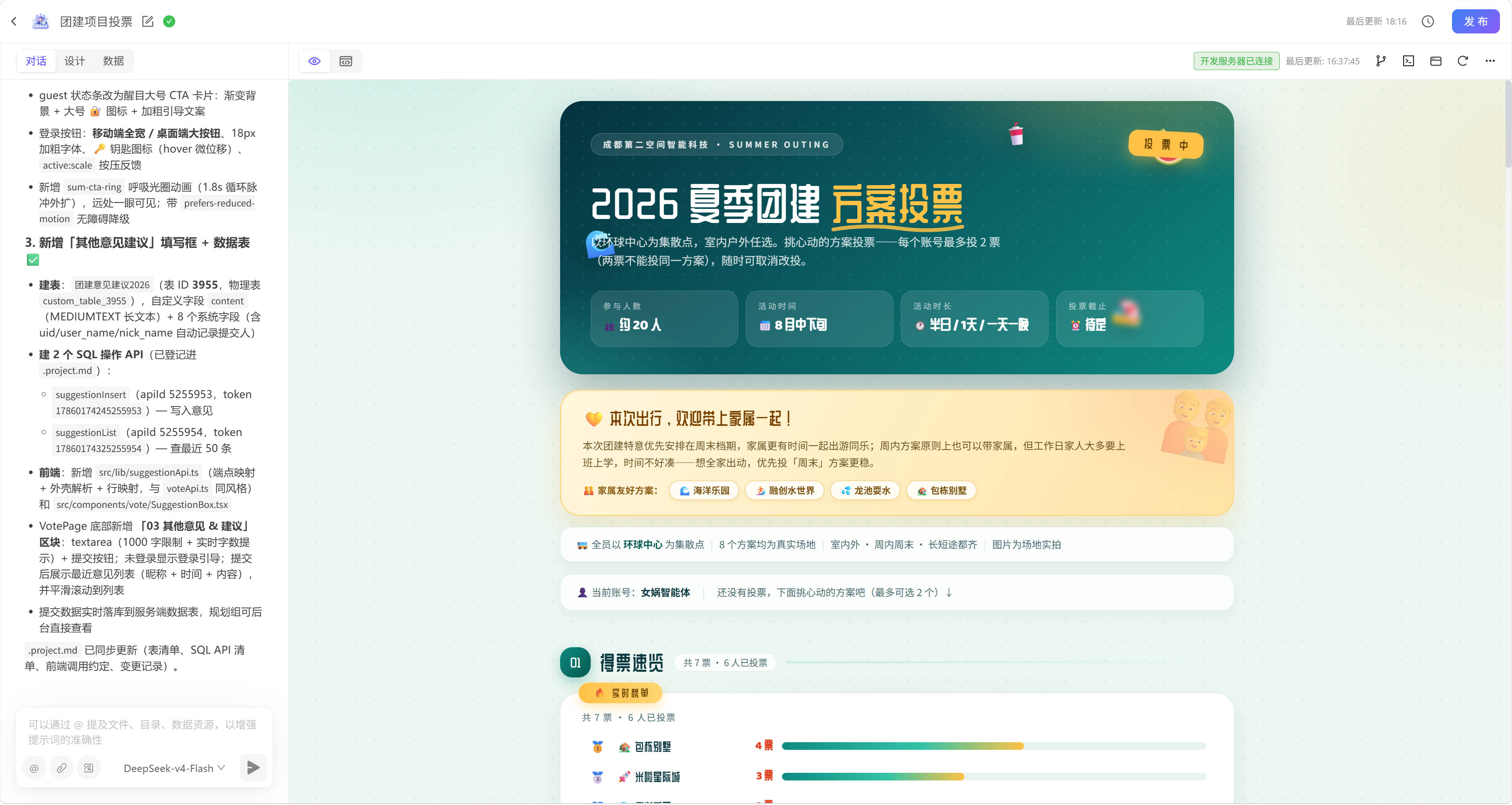
Task: Click the gold medal rank icon
Action: click(598, 747)
